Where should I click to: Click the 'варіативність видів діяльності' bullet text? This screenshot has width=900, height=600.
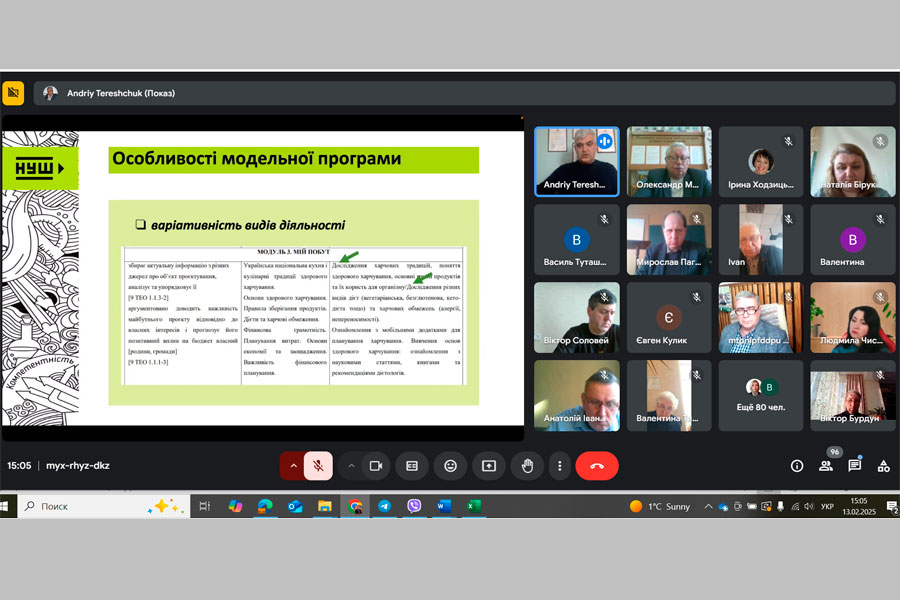click(248, 225)
